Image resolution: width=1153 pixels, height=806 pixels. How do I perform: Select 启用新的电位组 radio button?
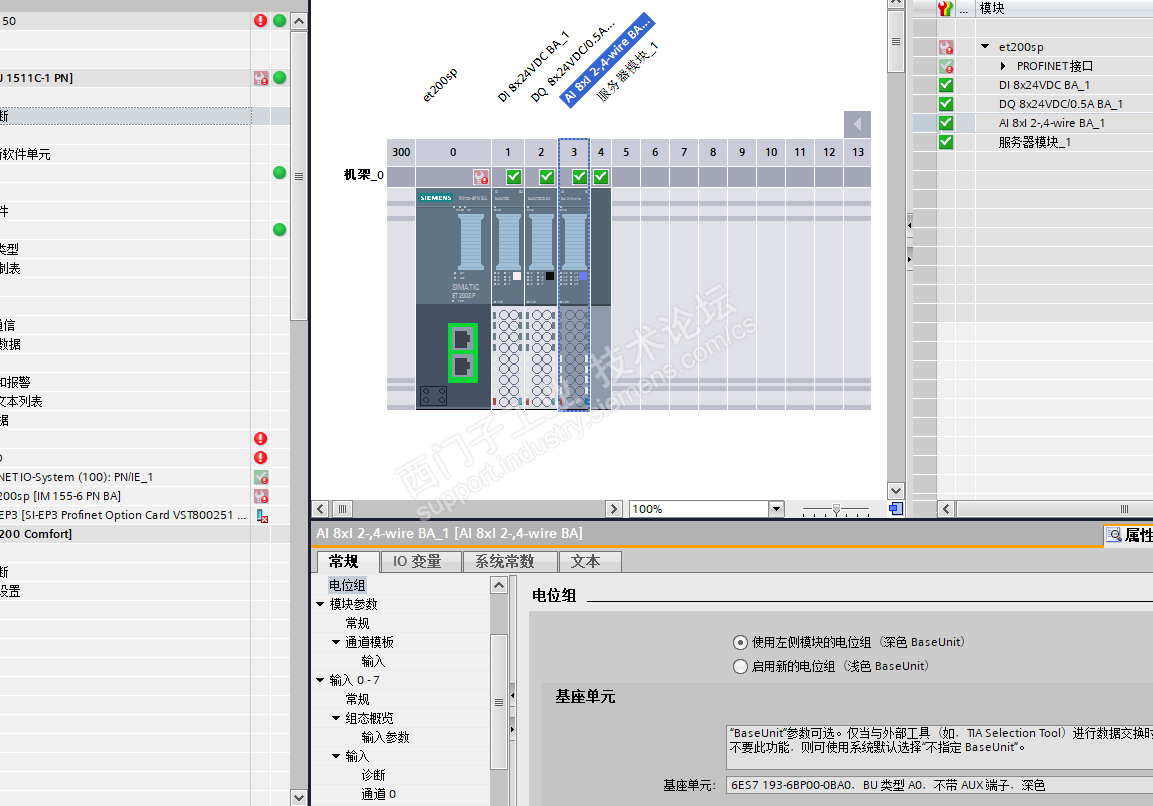tap(740, 666)
